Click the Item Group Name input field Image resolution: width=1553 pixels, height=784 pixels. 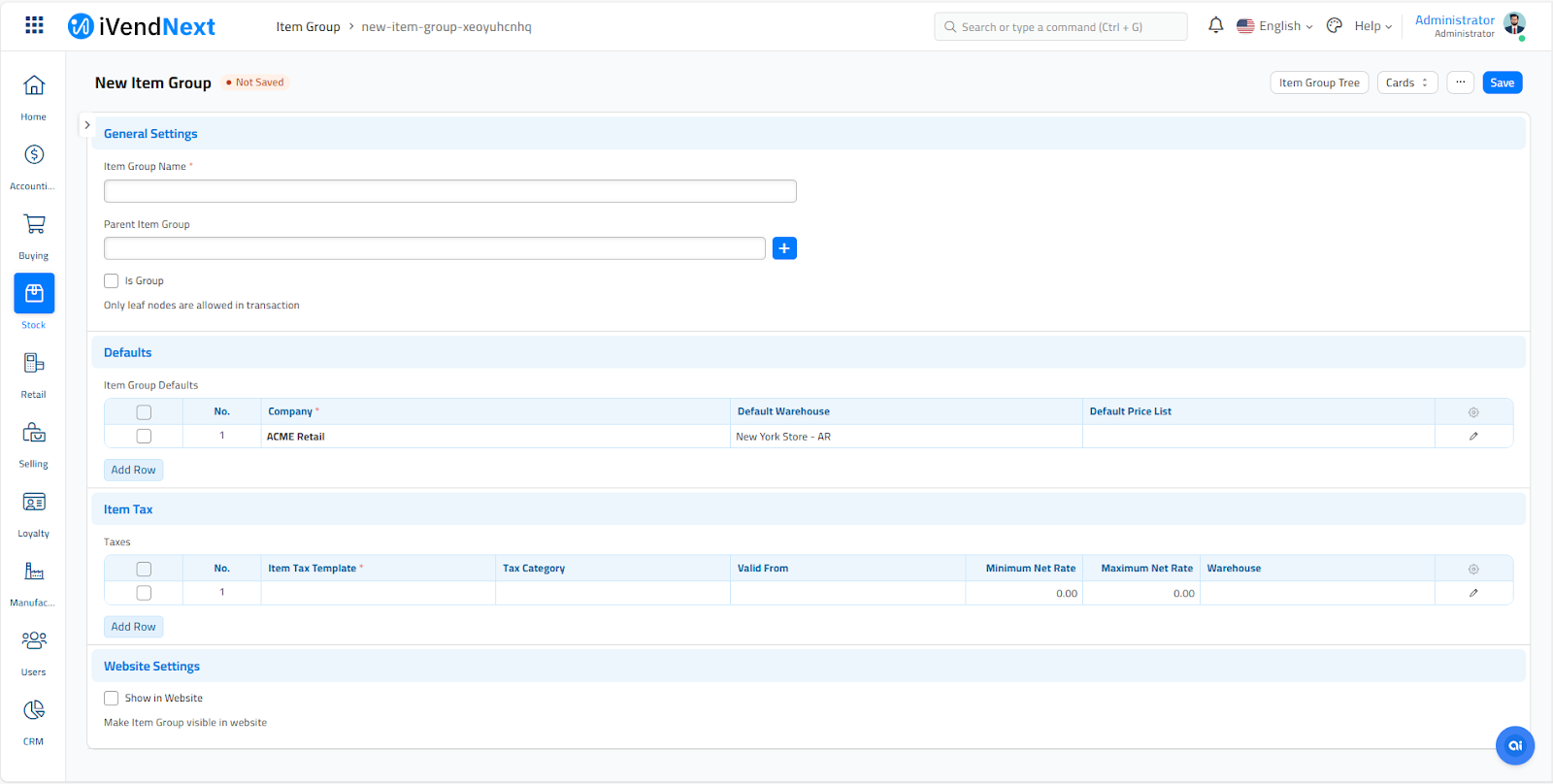pos(449,191)
